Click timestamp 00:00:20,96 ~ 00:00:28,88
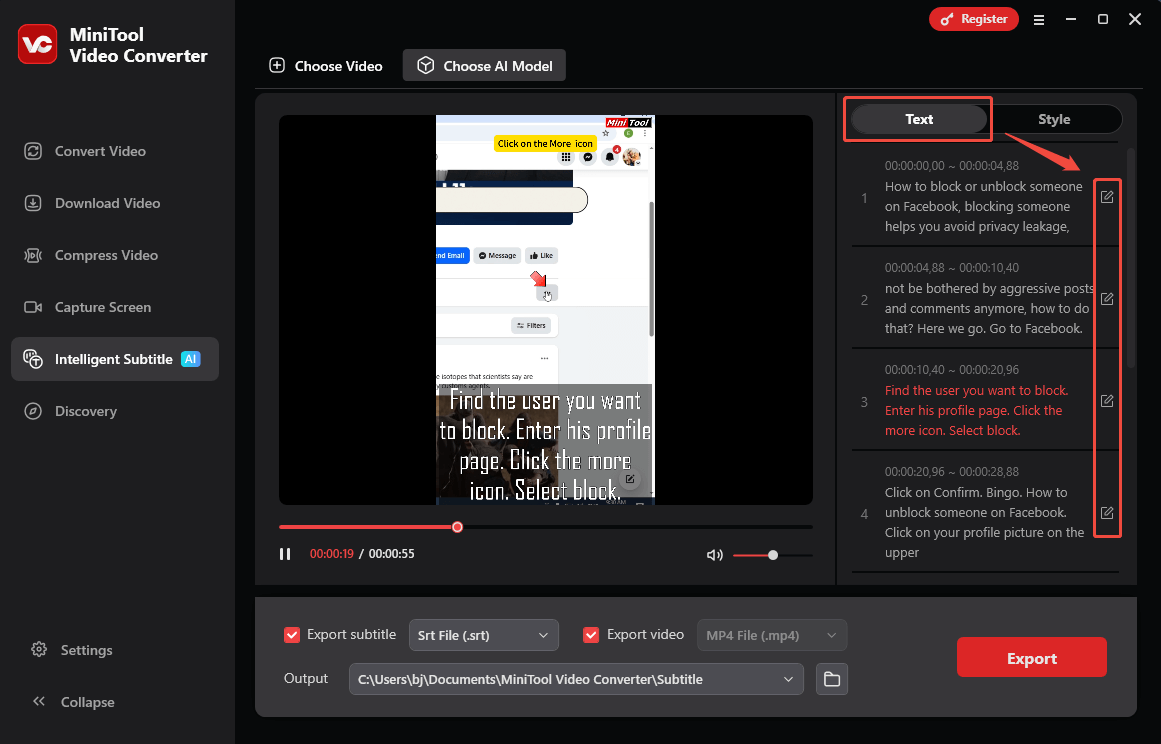Screen dimensions: 1161x744 click(x=951, y=472)
